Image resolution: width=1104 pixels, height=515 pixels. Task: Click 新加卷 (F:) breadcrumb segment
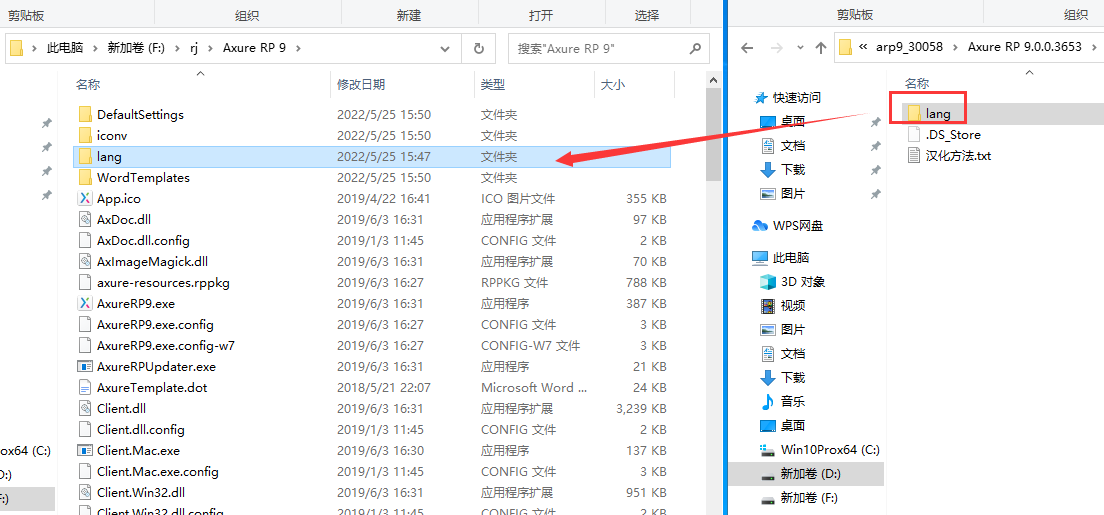pos(135,49)
